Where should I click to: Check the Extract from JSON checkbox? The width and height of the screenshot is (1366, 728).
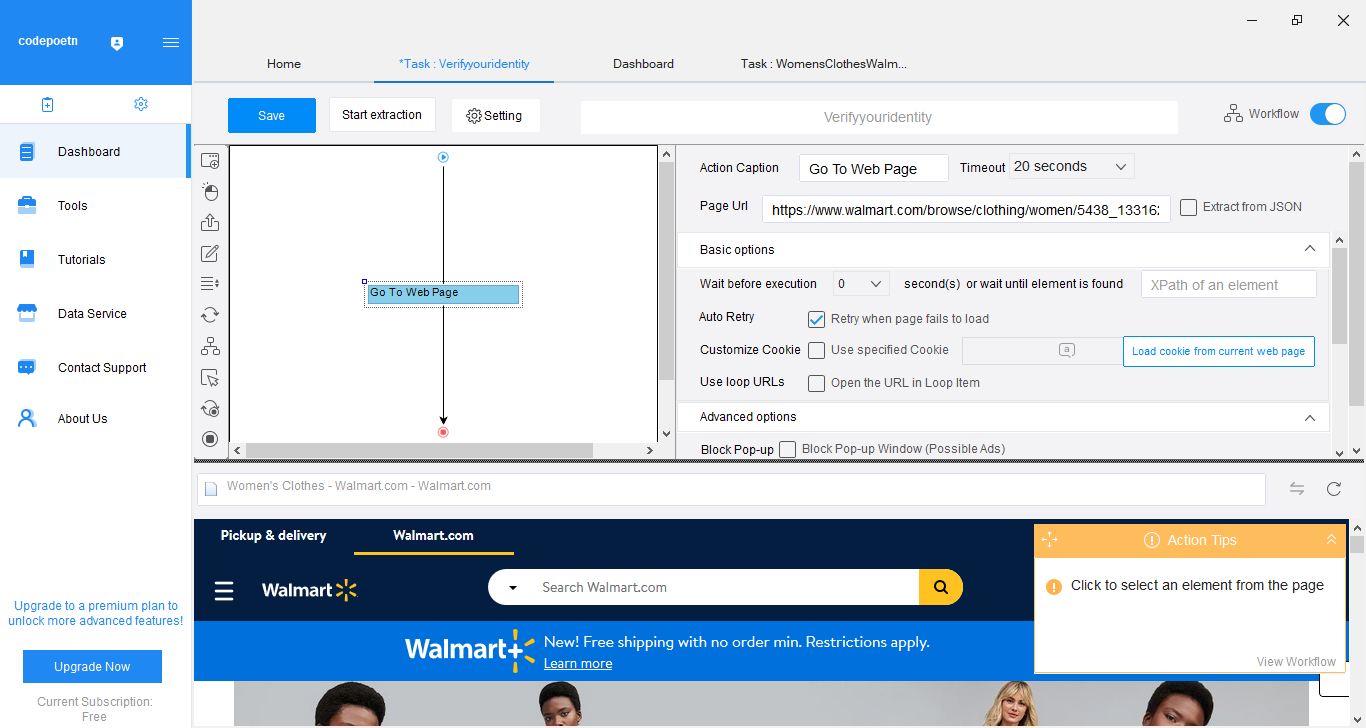click(1188, 207)
